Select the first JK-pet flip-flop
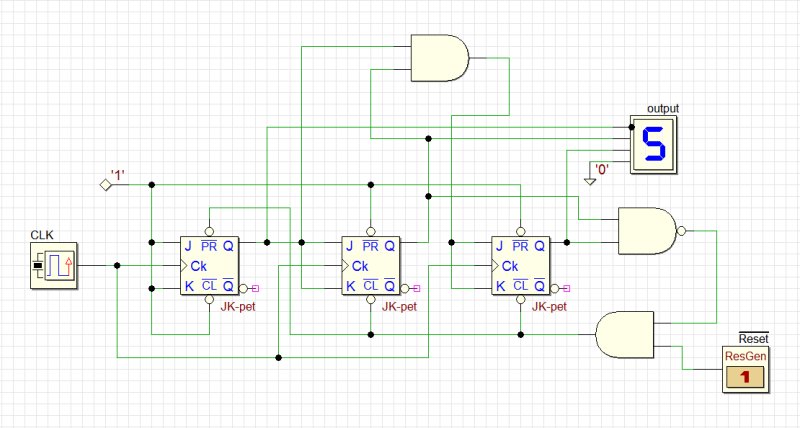800x428 pixels. 209,265
